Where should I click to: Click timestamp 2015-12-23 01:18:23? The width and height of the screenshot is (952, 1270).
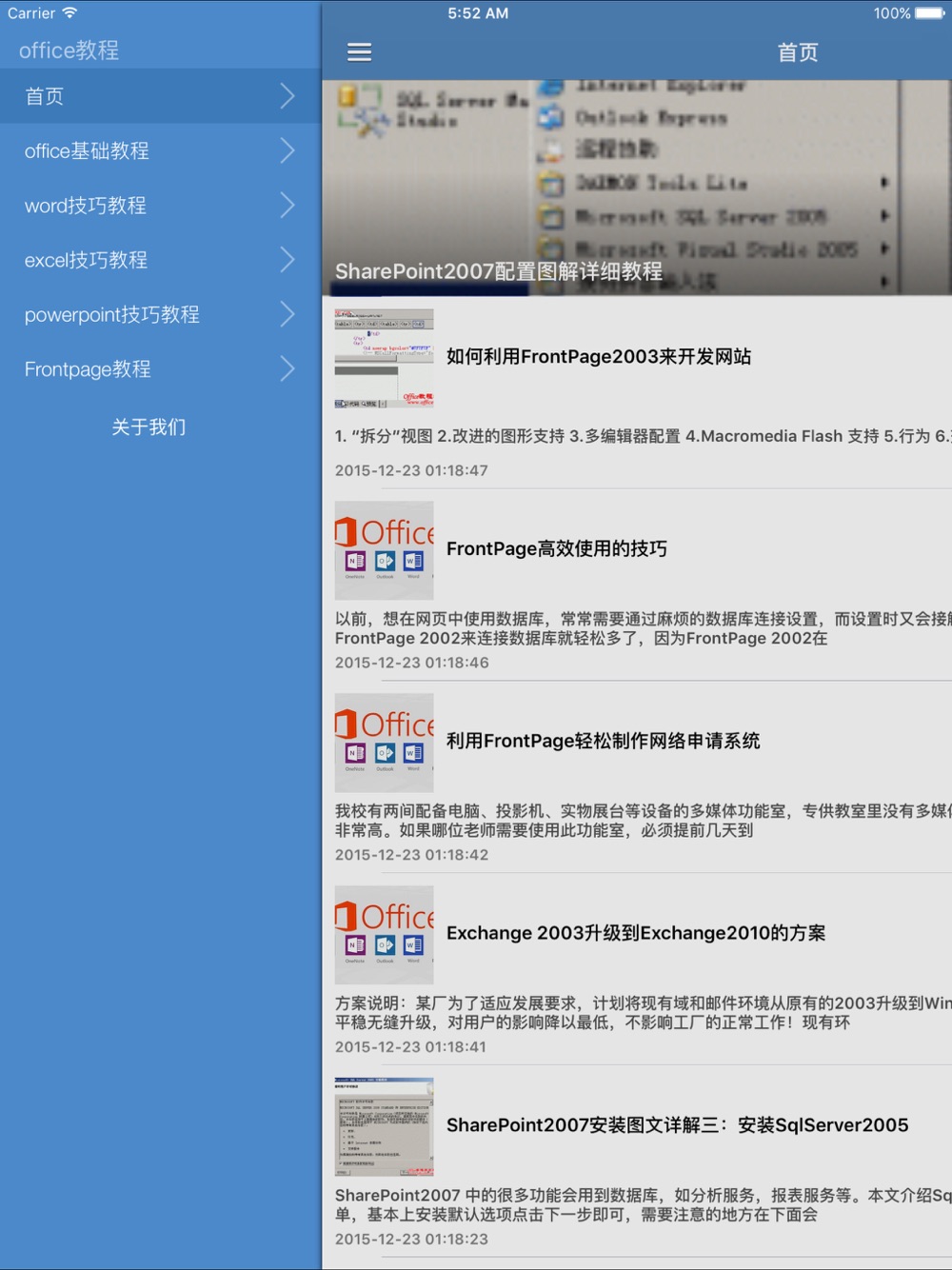411,1240
